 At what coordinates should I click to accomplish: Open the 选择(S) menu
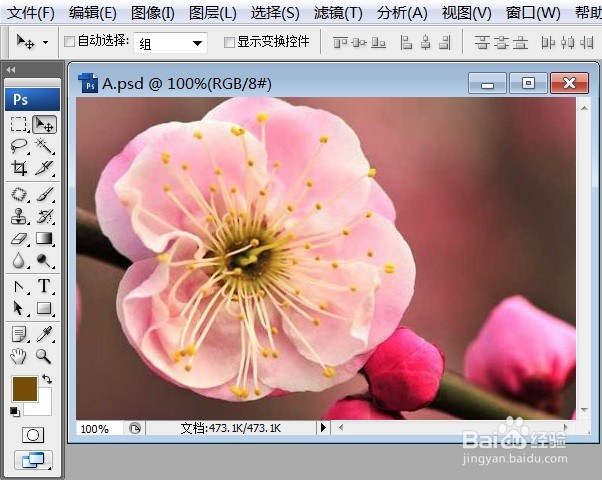coord(275,13)
